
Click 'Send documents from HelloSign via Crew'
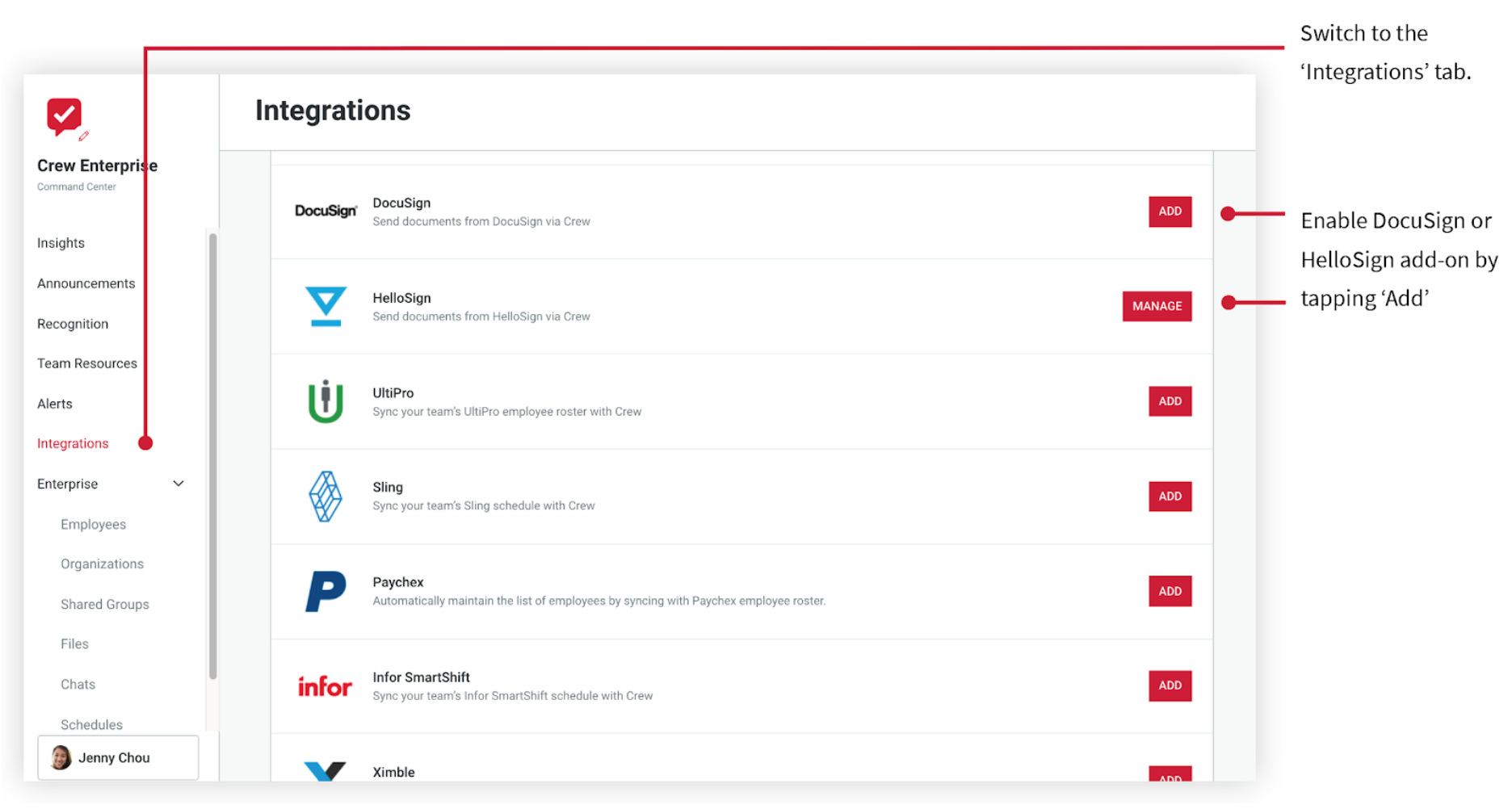point(481,316)
